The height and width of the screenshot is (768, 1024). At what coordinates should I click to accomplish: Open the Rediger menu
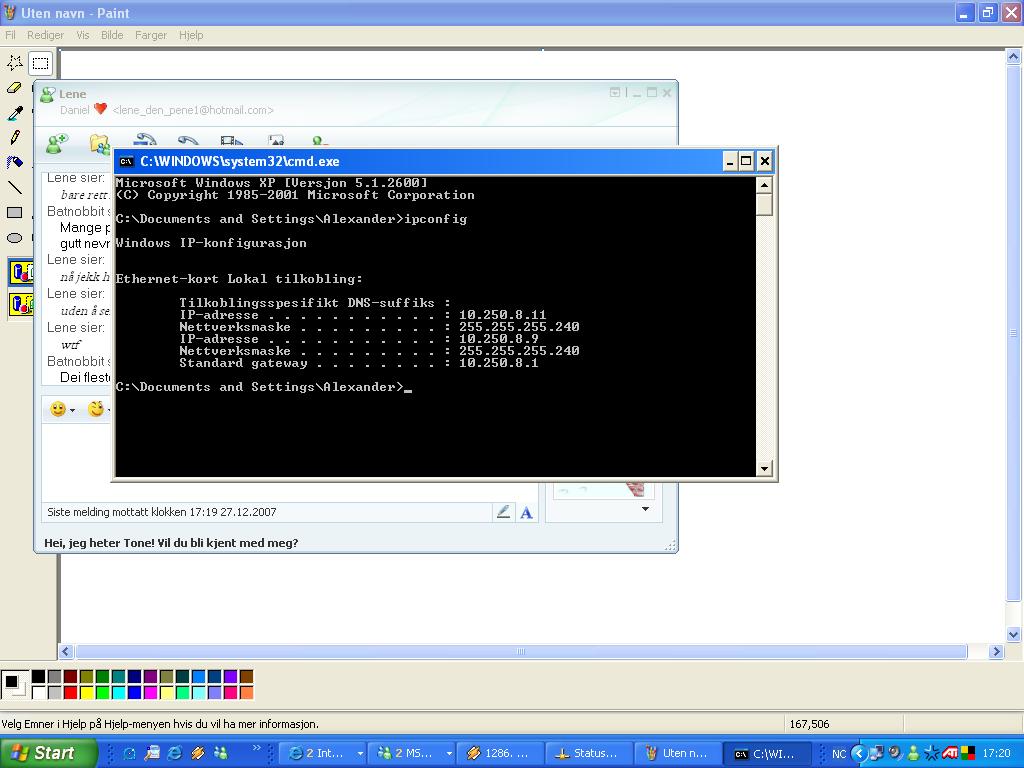pos(45,35)
